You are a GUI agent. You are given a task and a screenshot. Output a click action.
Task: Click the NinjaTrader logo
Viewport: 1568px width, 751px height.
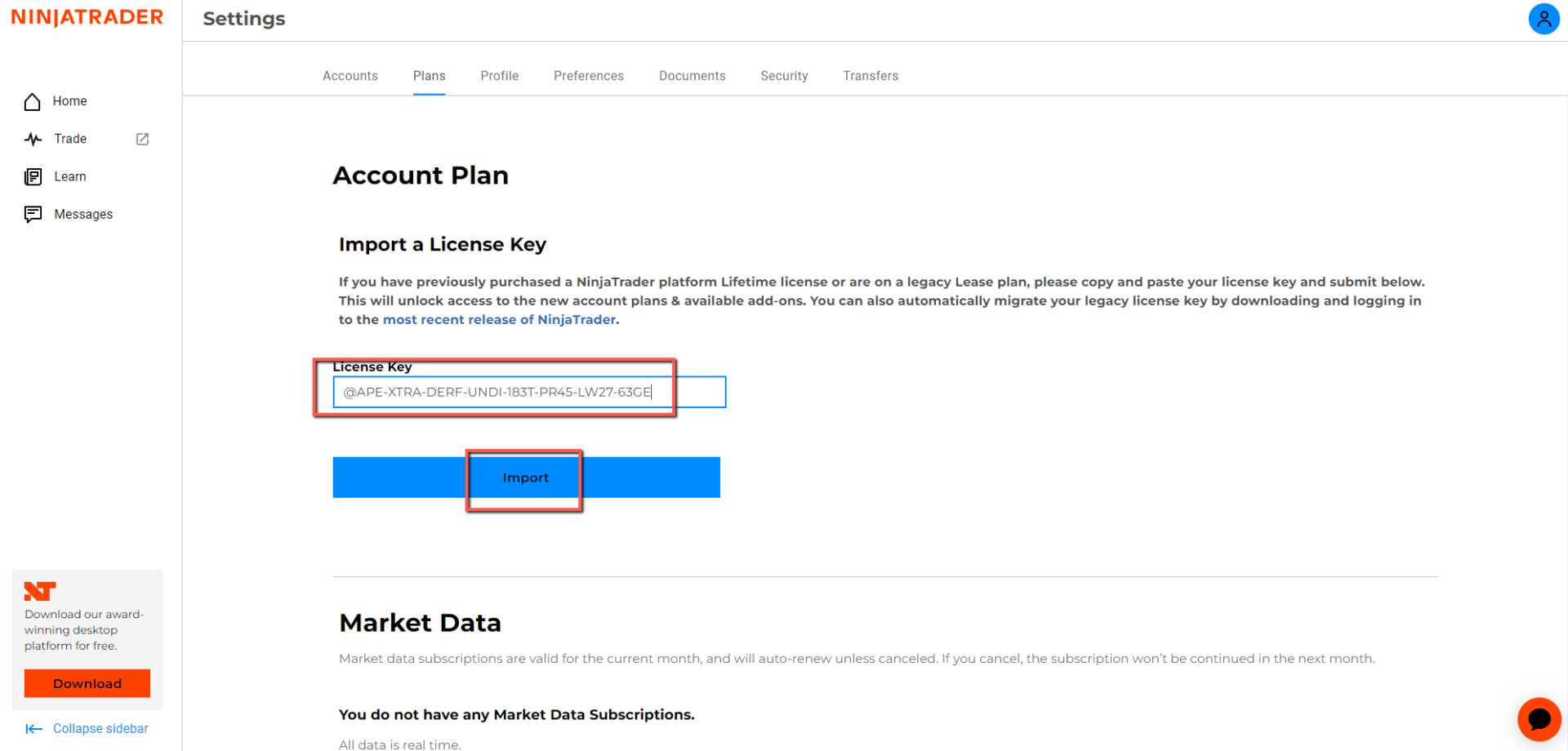point(87,18)
